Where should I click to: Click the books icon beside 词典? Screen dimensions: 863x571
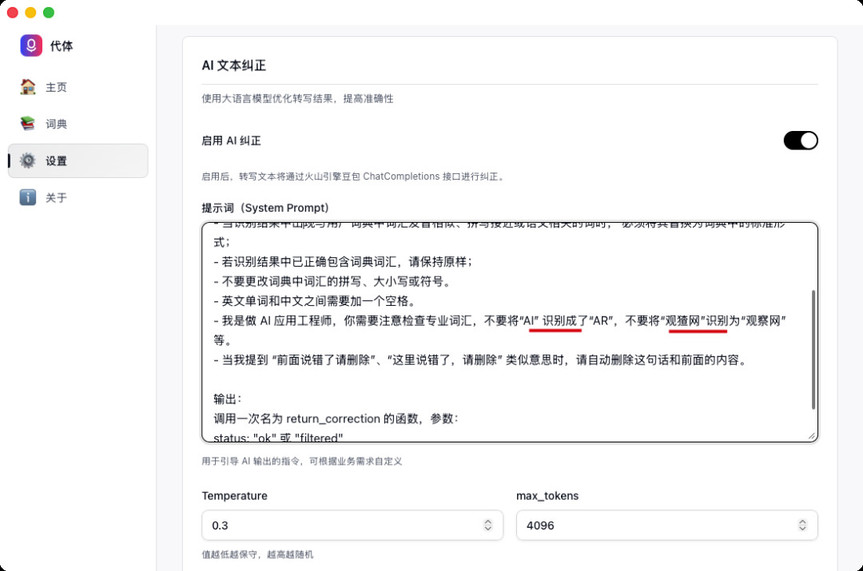tap(28, 124)
